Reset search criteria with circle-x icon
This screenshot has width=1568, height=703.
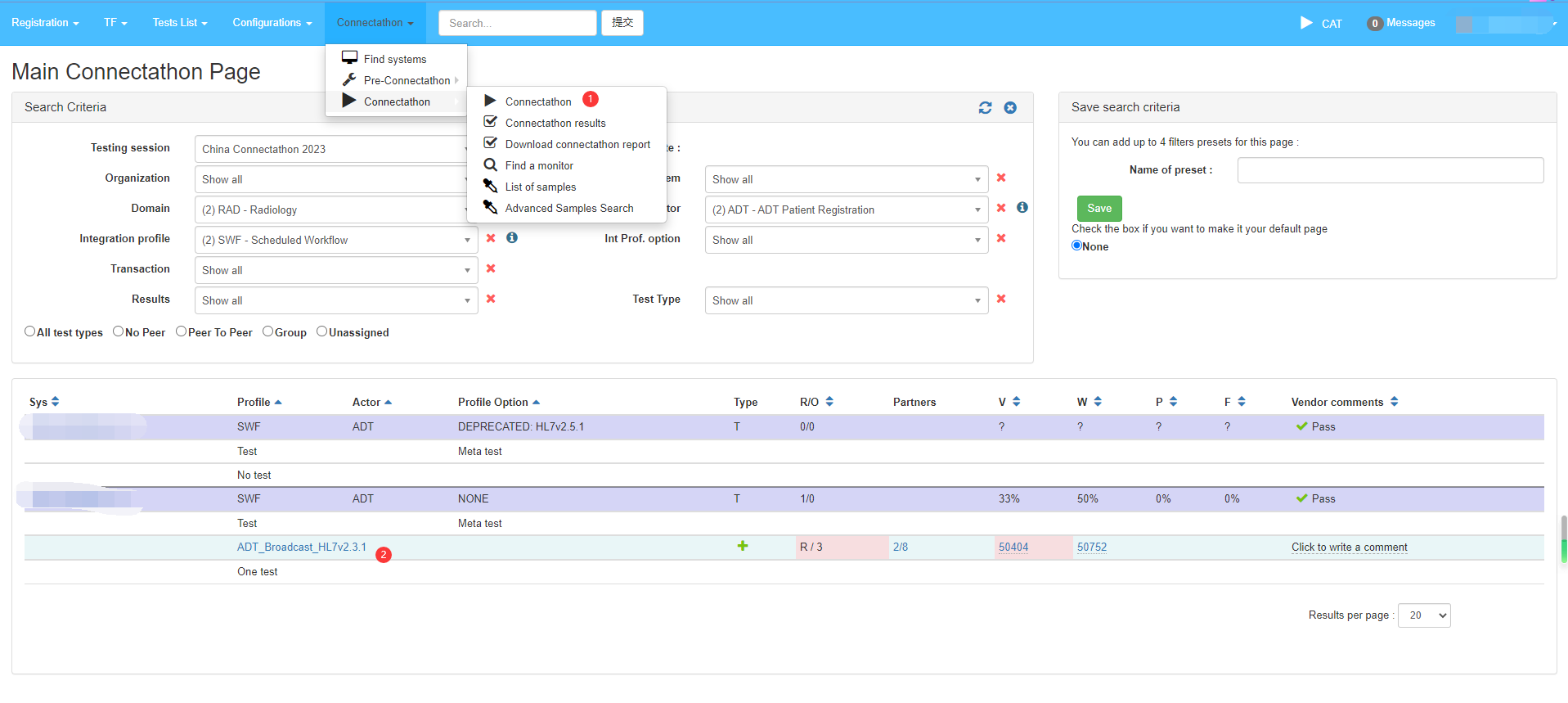(1010, 108)
